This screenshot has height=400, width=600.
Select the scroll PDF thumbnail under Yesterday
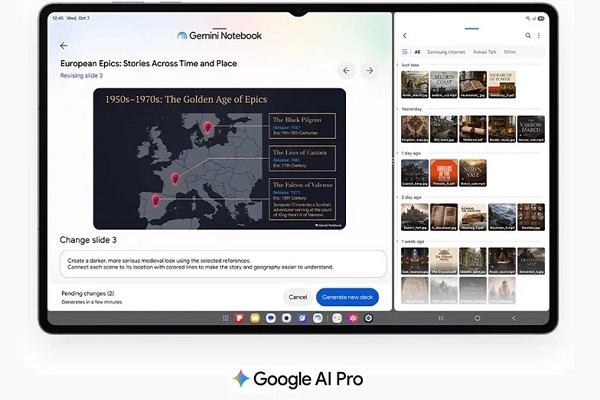[473, 129]
